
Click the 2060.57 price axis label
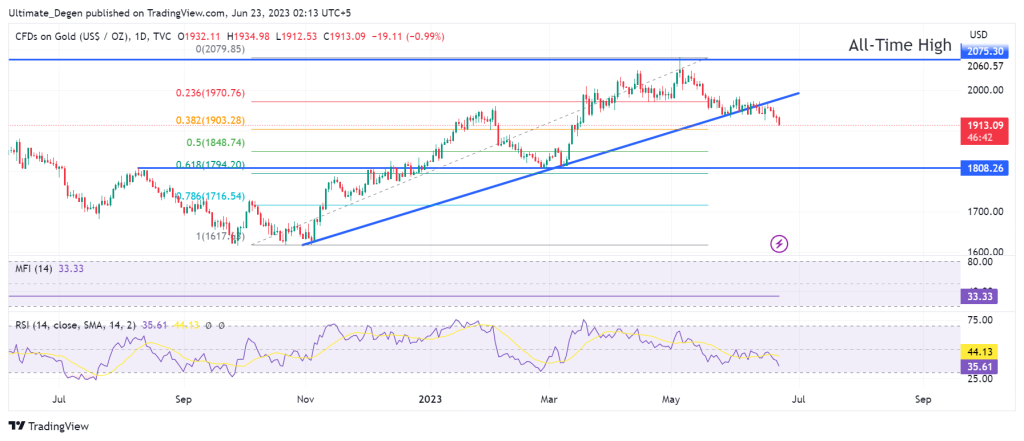(985, 65)
